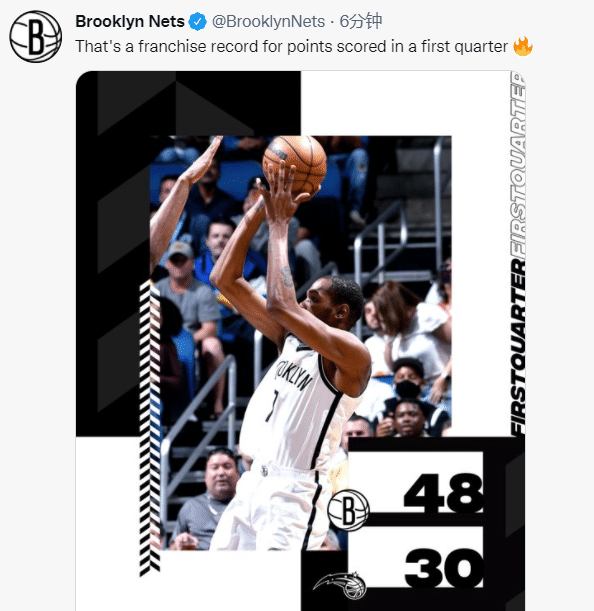594x611 pixels.
Task: Click the defender's raised hand in photo
Action: tap(204, 160)
